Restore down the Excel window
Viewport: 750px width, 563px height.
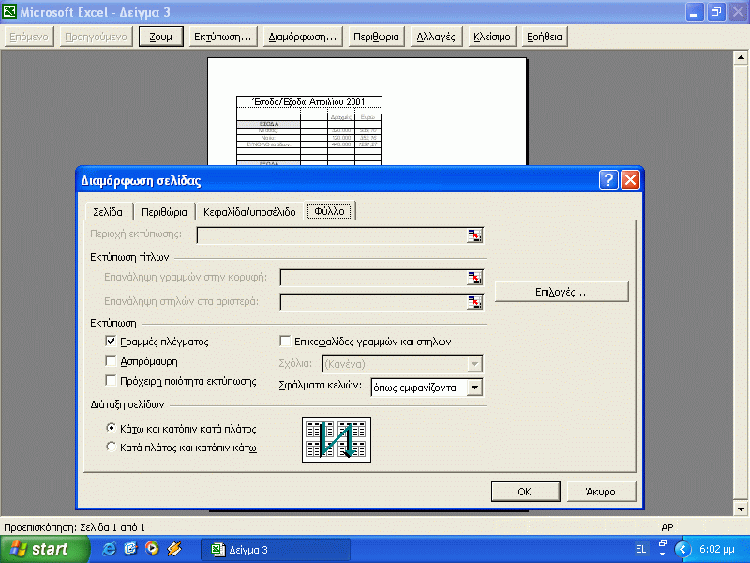pyautogui.click(x=717, y=12)
